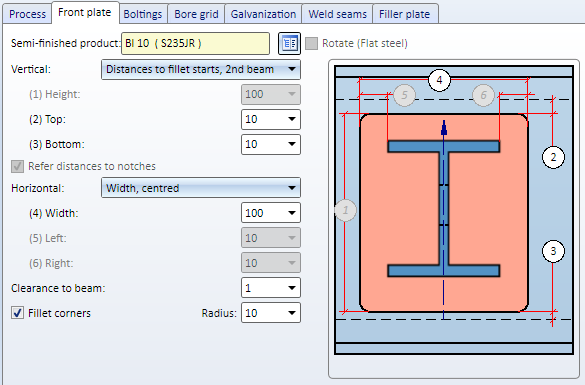Open the Horizontal Width, centred dropdown

point(201,188)
